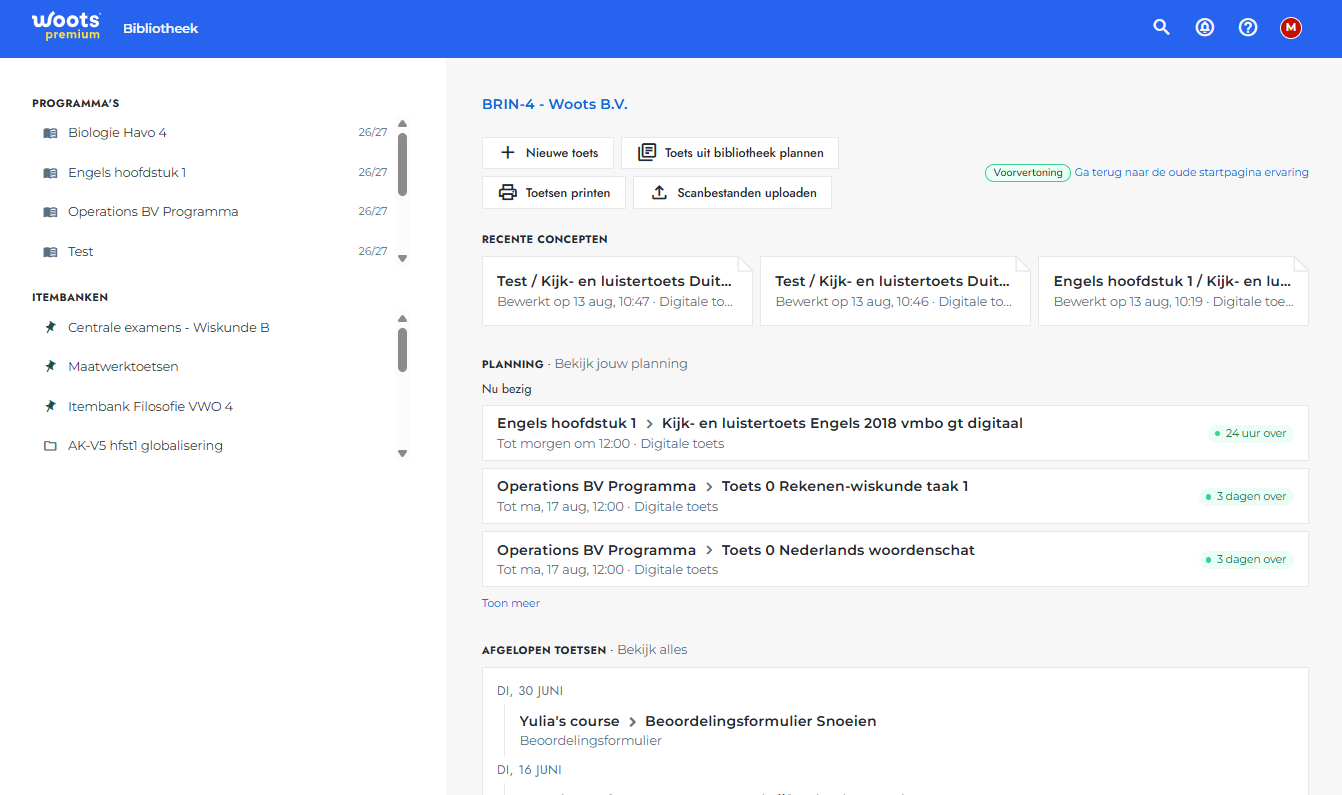Click the Programma's list scrollbar thumb
The height and width of the screenshot is (795, 1342).
pos(402,164)
